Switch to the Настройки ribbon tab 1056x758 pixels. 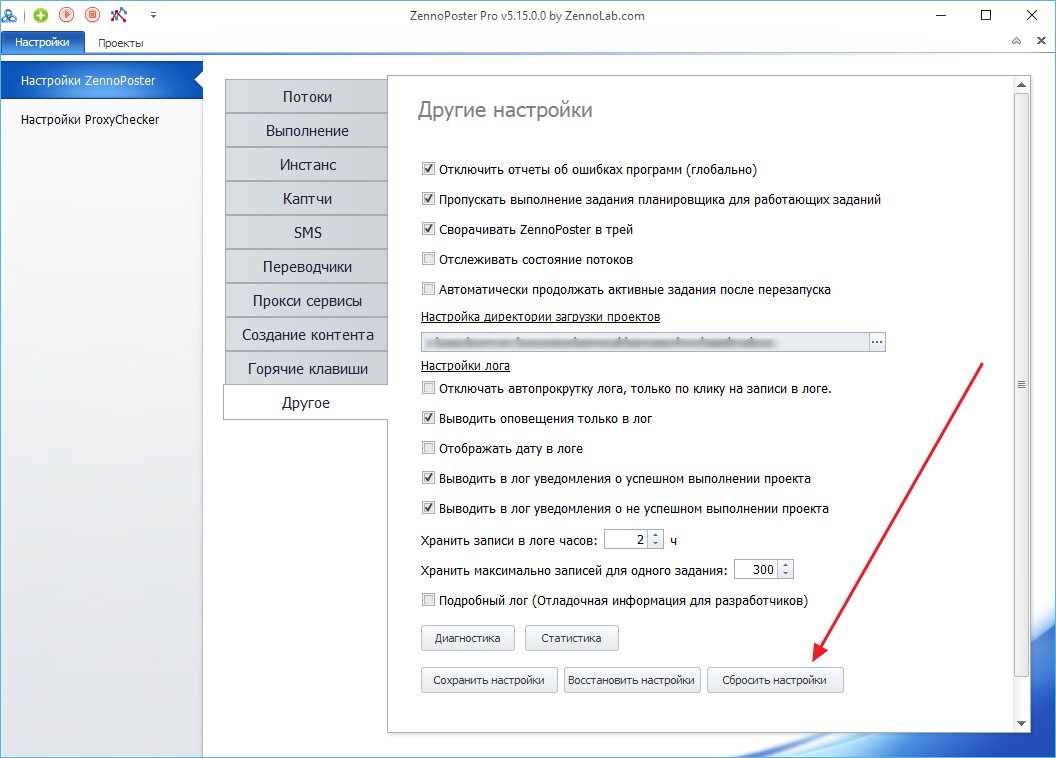42,42
